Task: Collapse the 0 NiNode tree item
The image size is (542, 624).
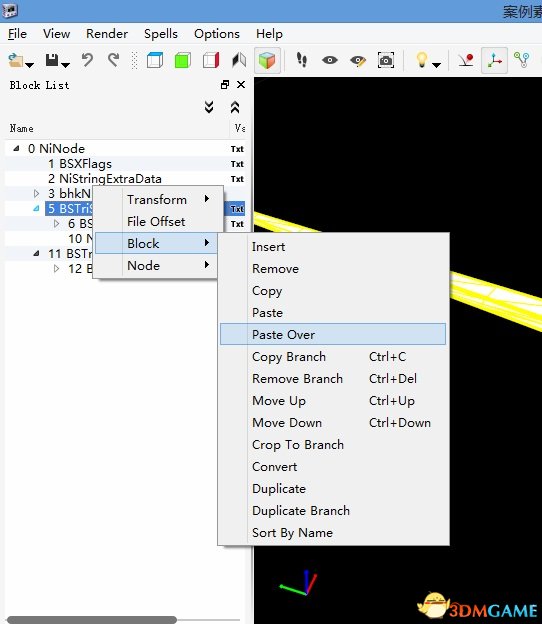Action: [16, 148]
